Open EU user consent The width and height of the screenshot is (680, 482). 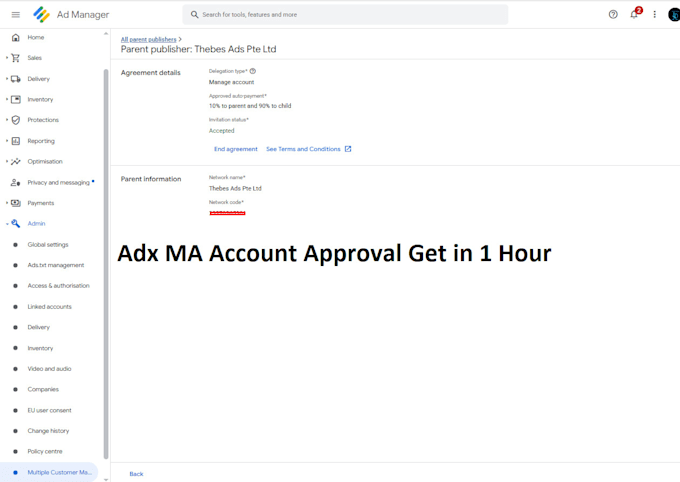tap(49, 410)
